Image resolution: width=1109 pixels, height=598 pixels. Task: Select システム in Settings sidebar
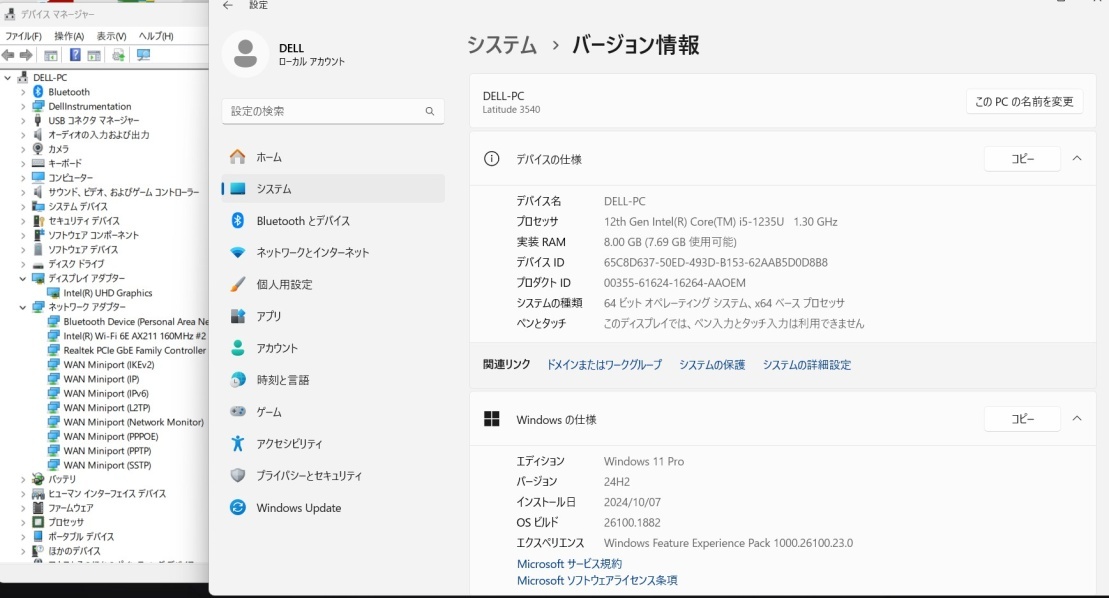pos(332,189)
